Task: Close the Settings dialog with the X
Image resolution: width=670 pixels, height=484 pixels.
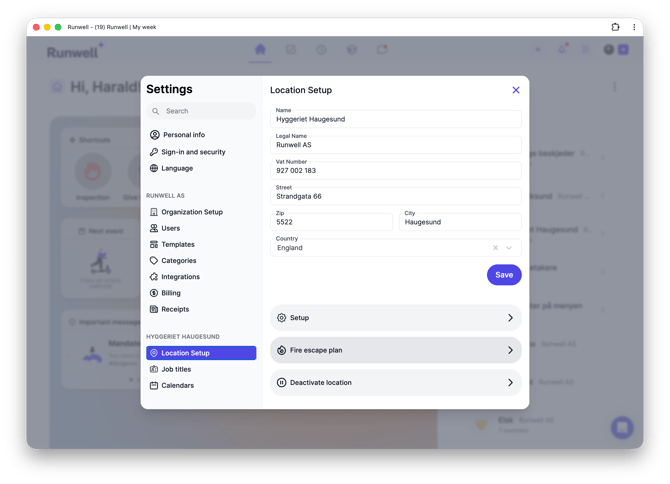Action: tap(516, 90)
